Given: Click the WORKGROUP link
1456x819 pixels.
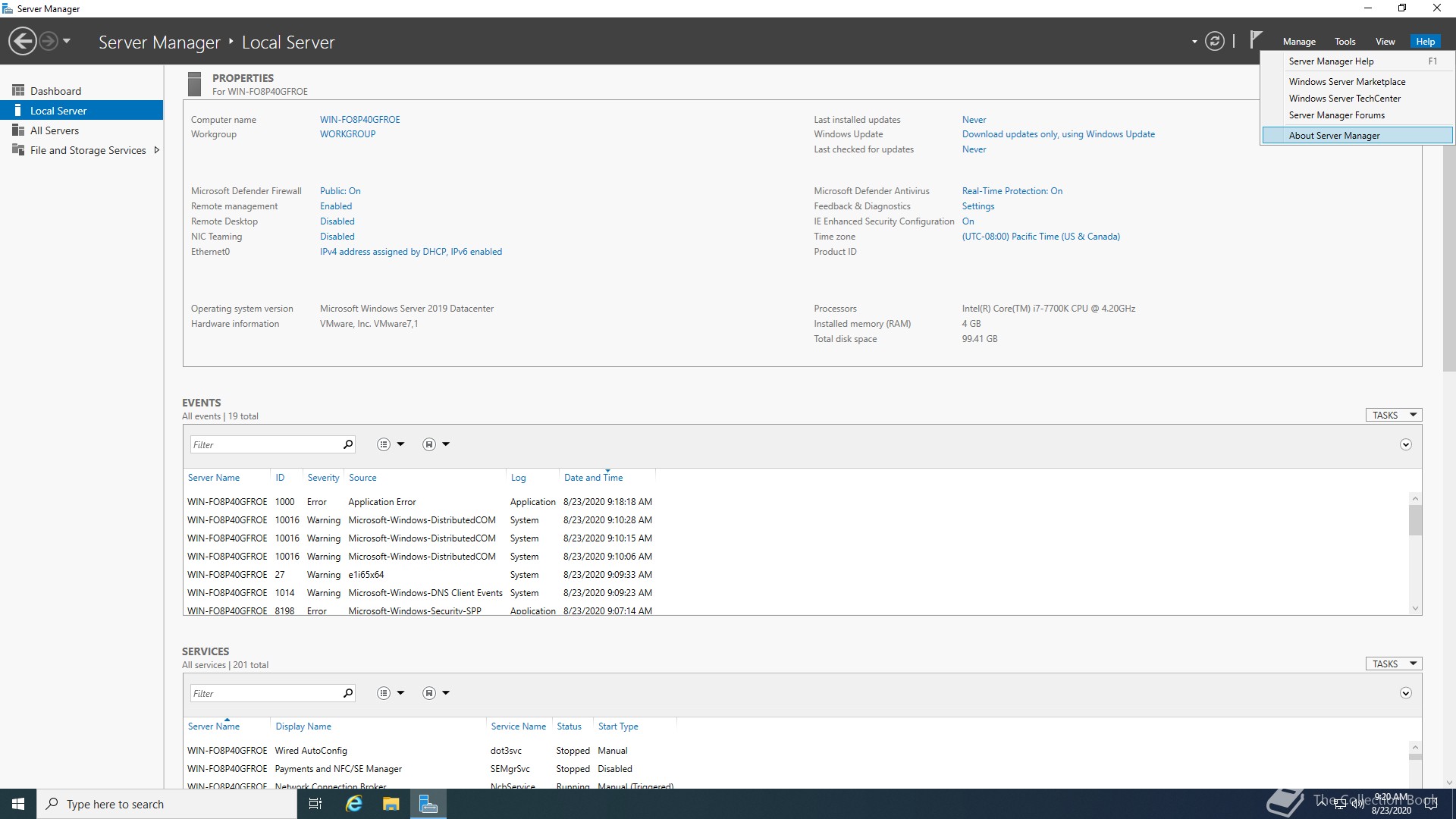Looking at the screenshot, I should pos(347,134).
